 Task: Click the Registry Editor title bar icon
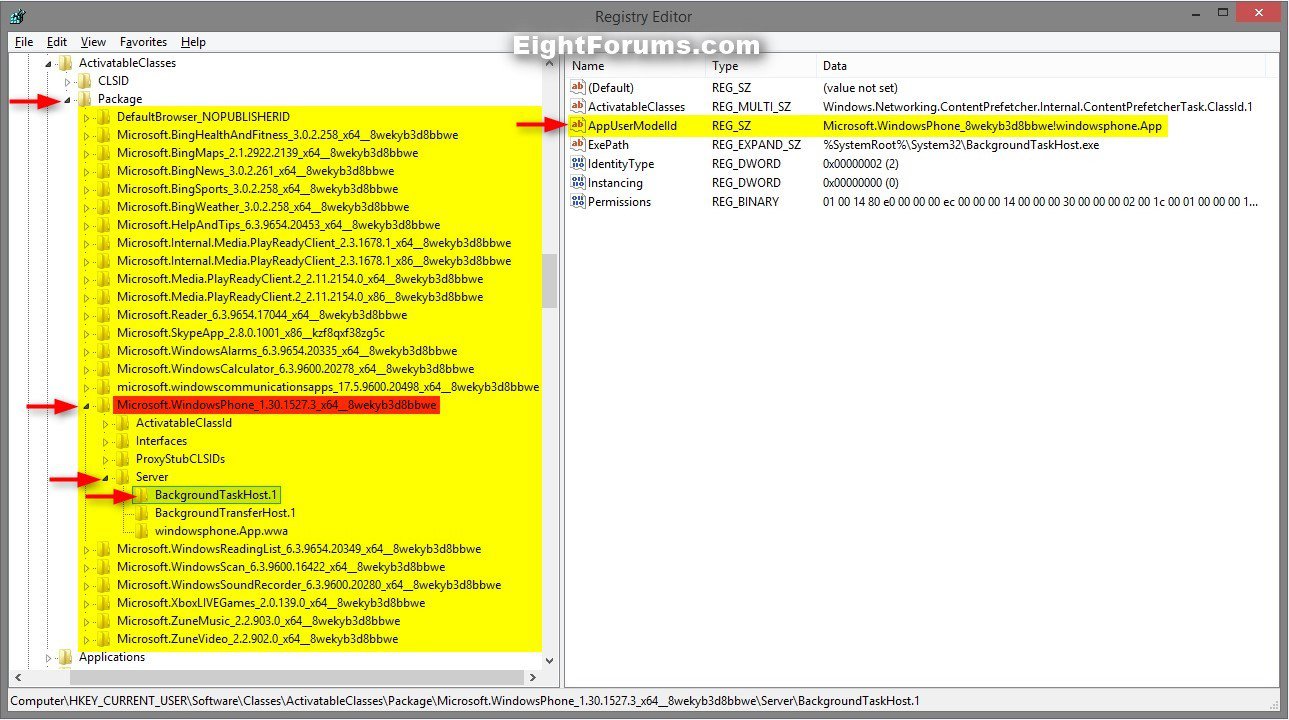[x=17, y=16]
